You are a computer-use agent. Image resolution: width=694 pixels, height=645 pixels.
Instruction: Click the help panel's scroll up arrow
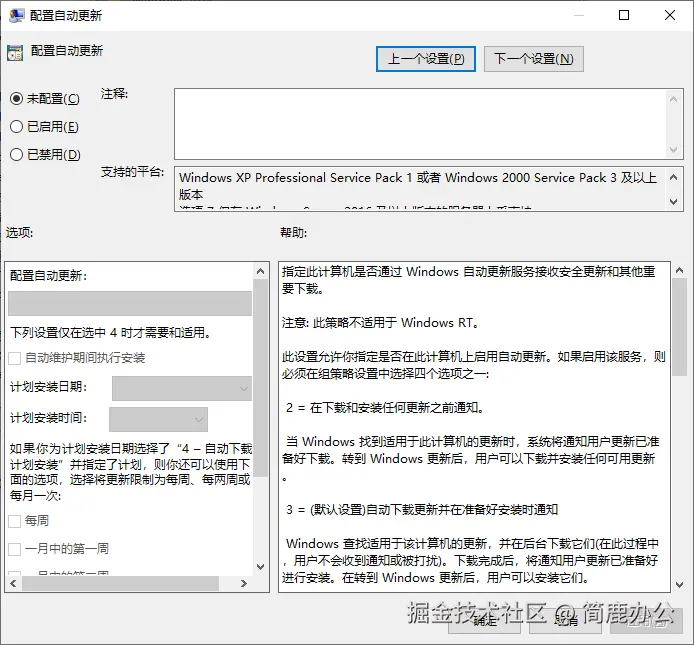pyautogui.click(x=679, y=270)
